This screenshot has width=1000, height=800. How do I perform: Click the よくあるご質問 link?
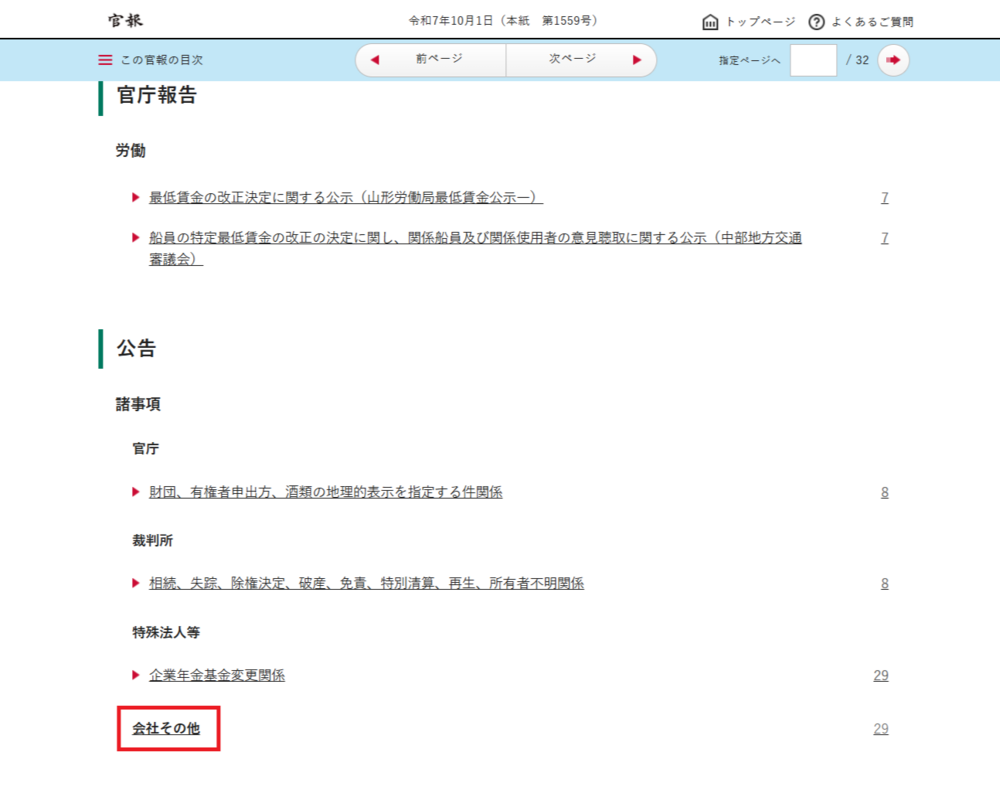(x=872, y=22)
